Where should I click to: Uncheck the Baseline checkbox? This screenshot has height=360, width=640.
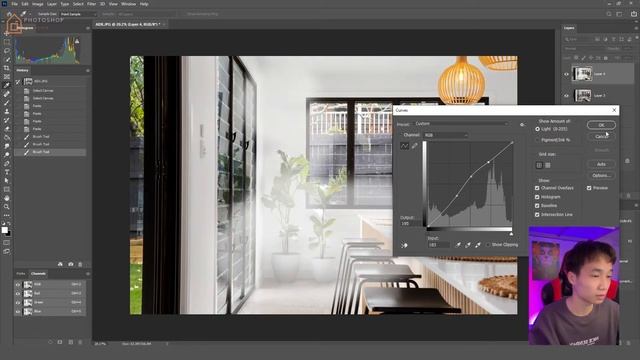537,206
